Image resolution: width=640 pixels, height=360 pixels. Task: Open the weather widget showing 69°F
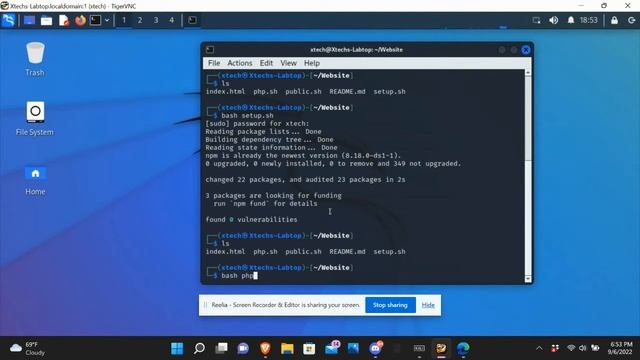28,349
